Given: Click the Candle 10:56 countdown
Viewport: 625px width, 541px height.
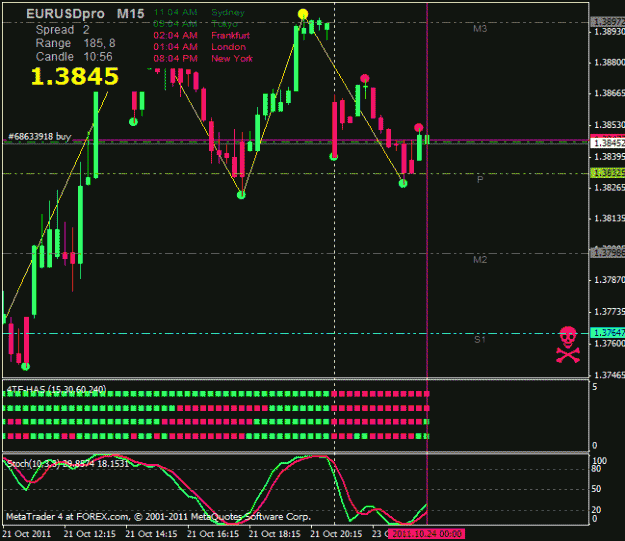Looking at the screenshot, I should pos(74,57).
